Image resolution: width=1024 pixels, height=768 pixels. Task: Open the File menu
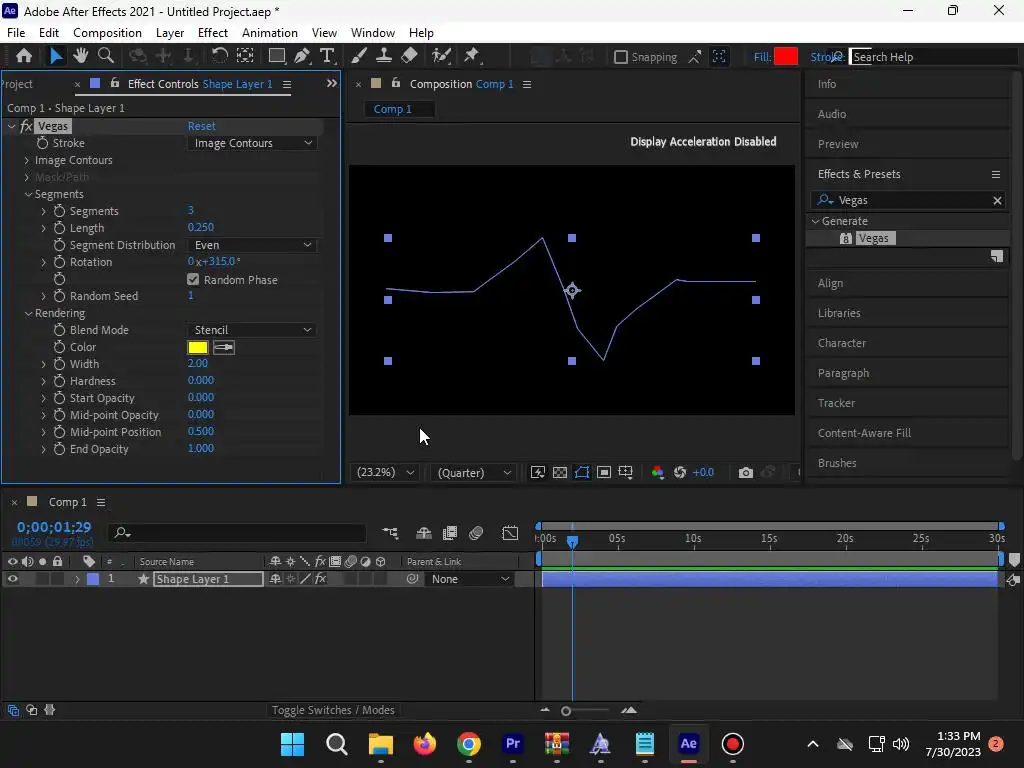coord(16,33)
